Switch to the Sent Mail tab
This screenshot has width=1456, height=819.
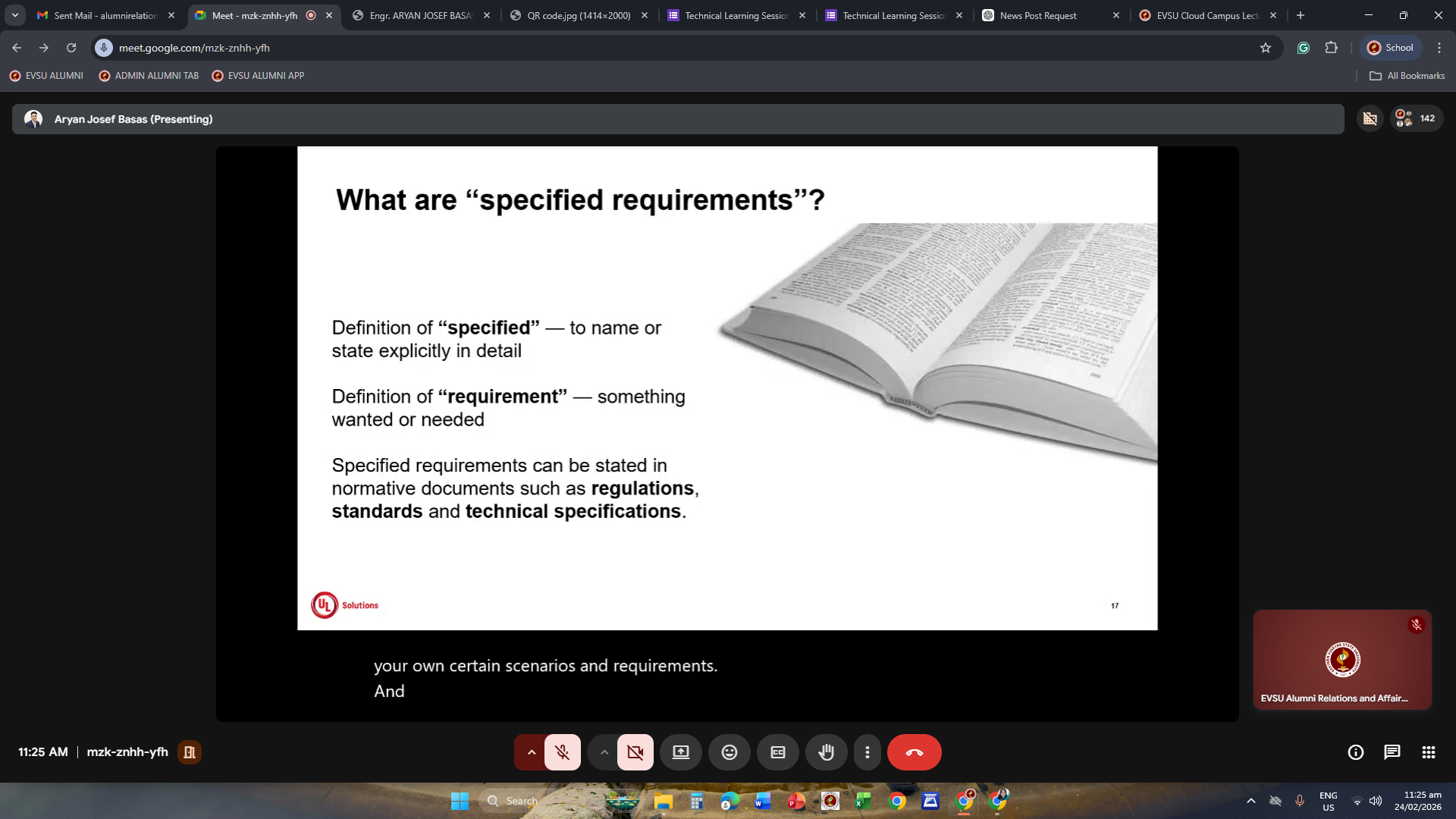105,15
